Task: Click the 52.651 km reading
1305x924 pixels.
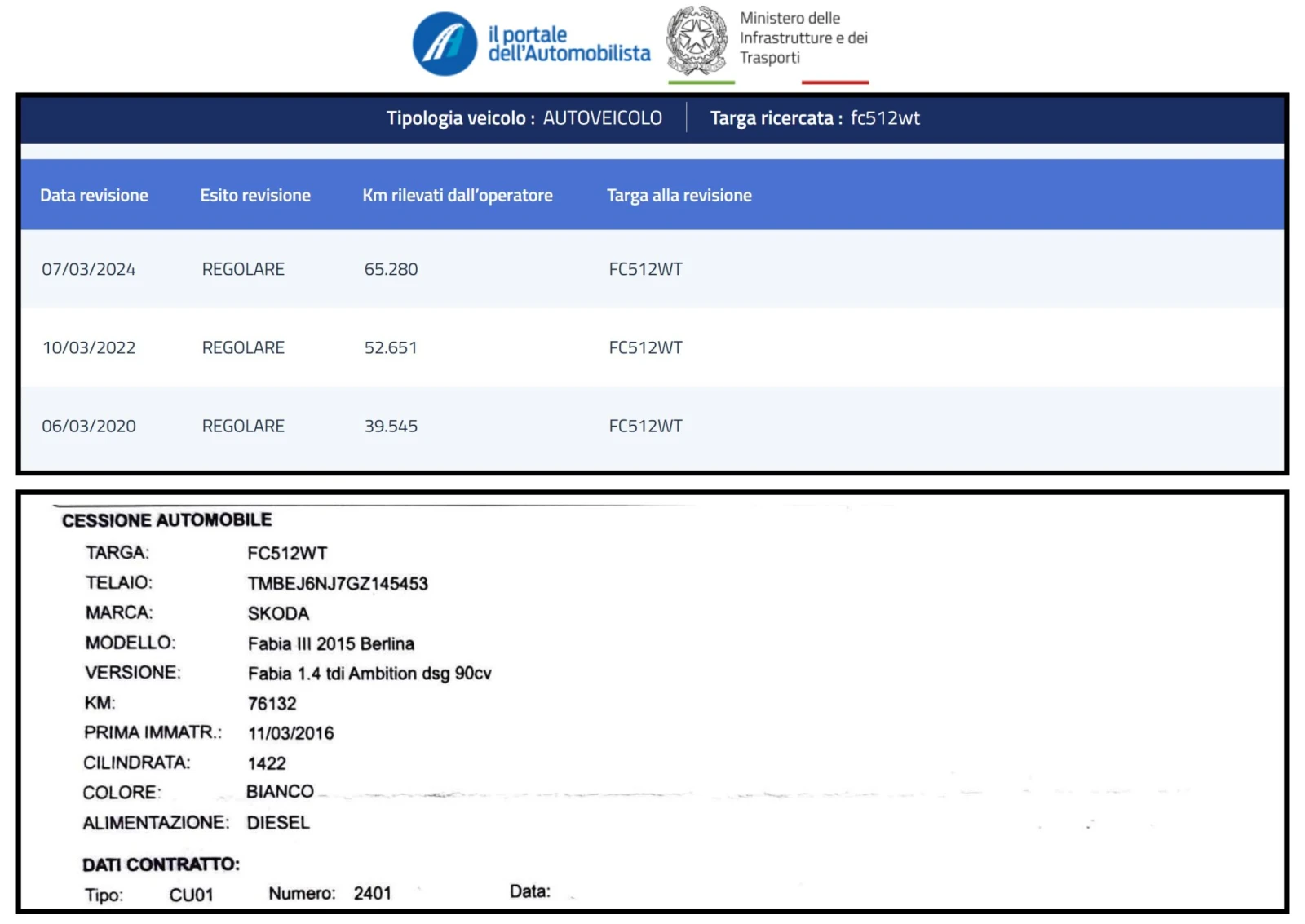Action: (391, 348)
